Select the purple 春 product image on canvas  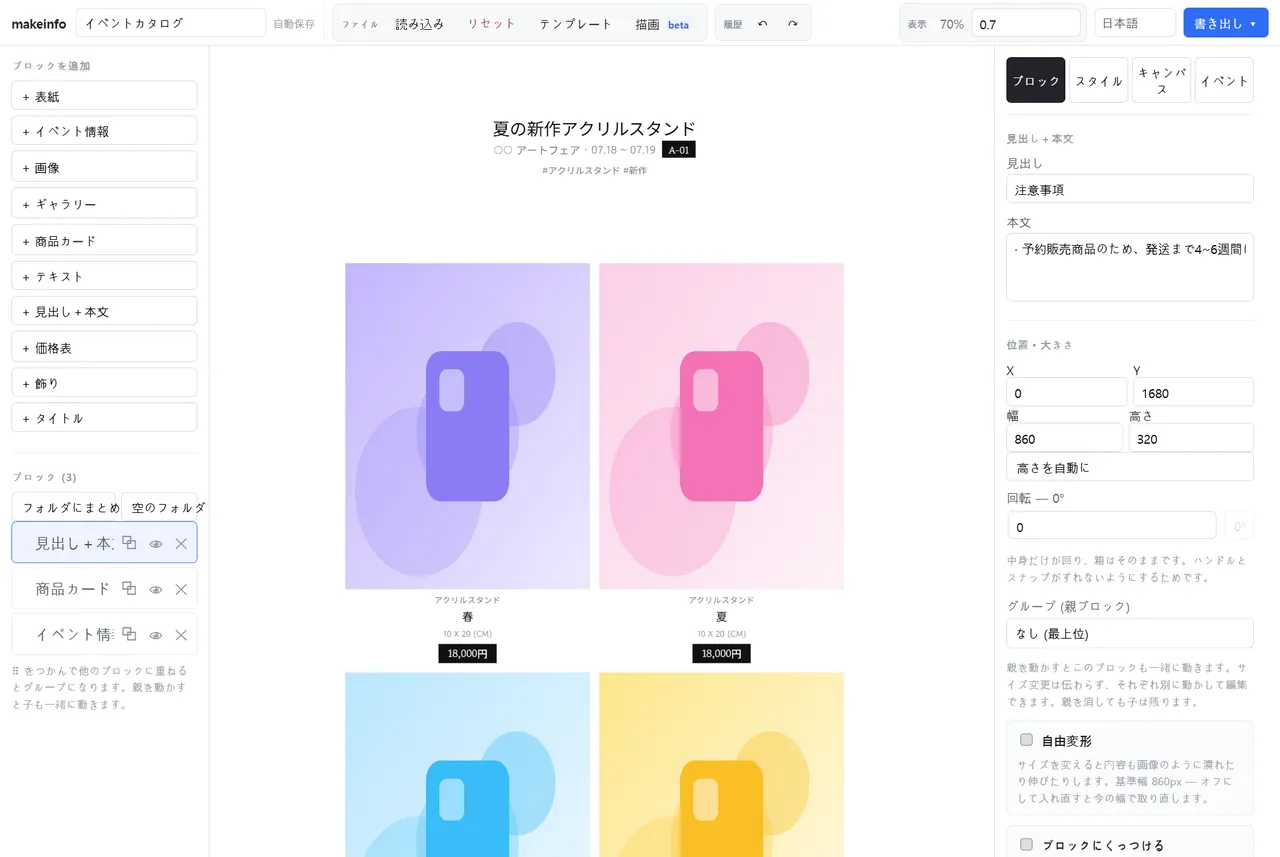(467, 426)
